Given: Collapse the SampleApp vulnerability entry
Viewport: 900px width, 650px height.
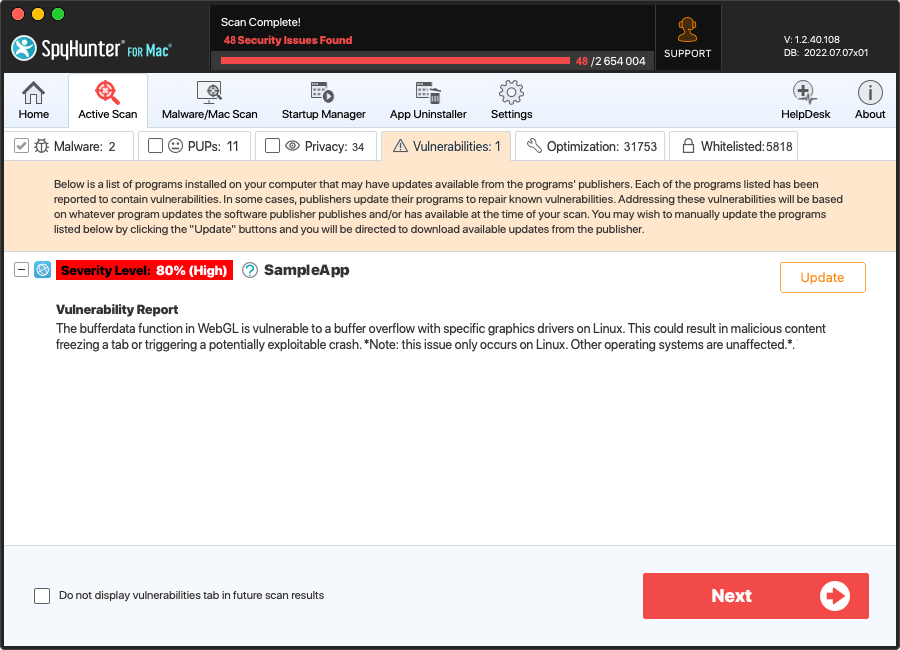Looking at the screenshot, I should [x=22, y=270].
